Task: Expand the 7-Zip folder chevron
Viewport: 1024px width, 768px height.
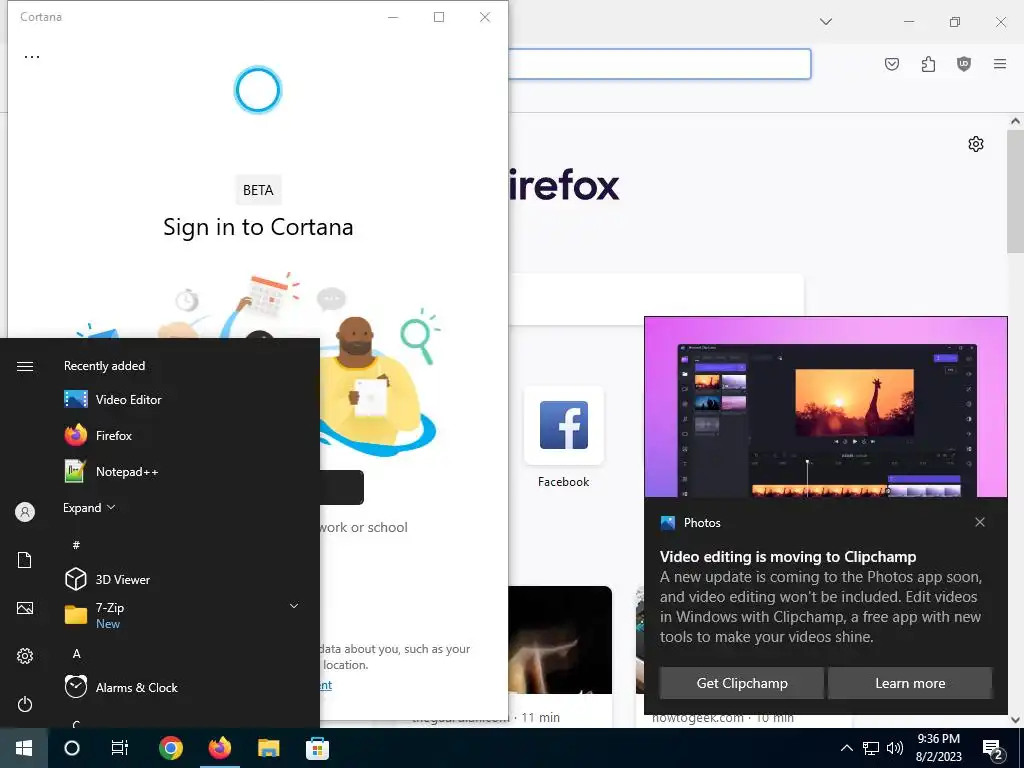Action: pyautogui.click(x=294, y=606)
